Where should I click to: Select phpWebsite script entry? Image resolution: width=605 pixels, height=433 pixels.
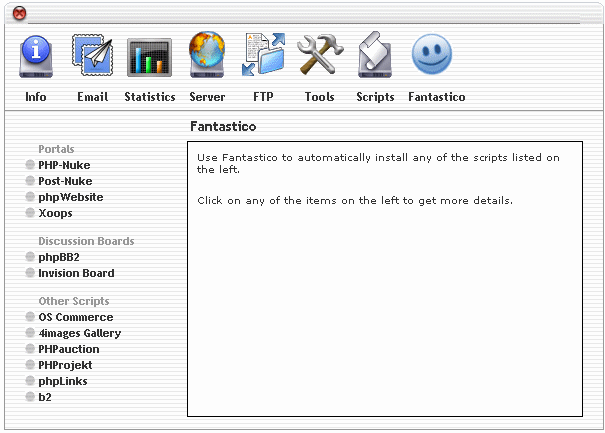71,197
